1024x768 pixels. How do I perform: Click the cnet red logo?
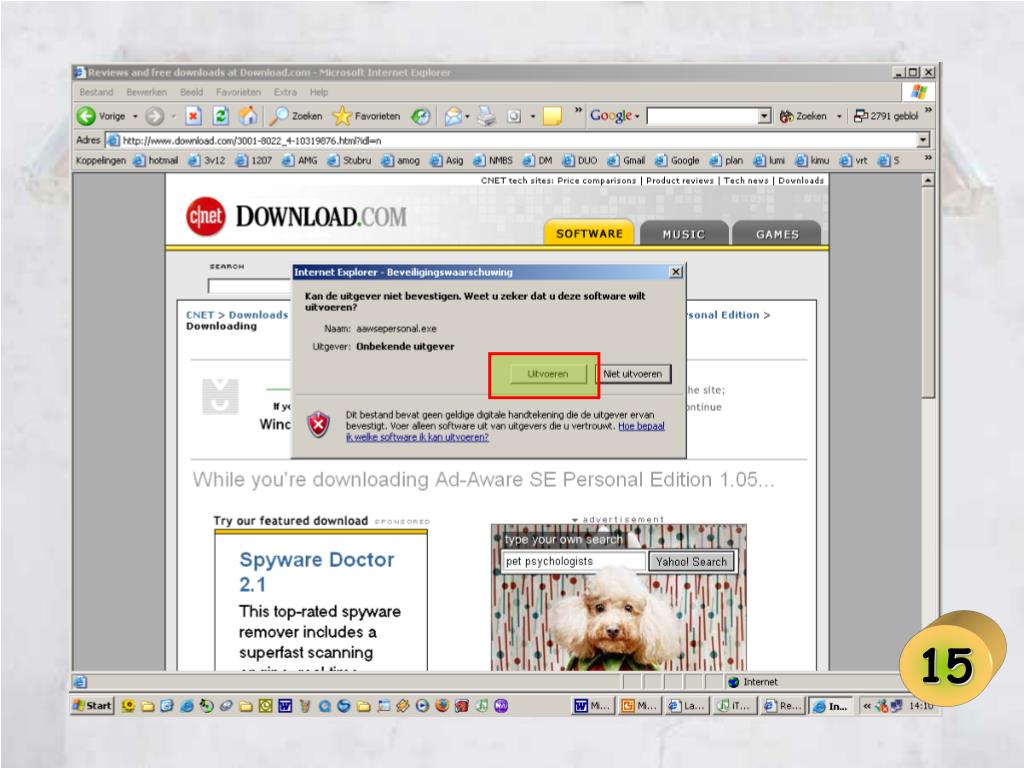[206, 216]
